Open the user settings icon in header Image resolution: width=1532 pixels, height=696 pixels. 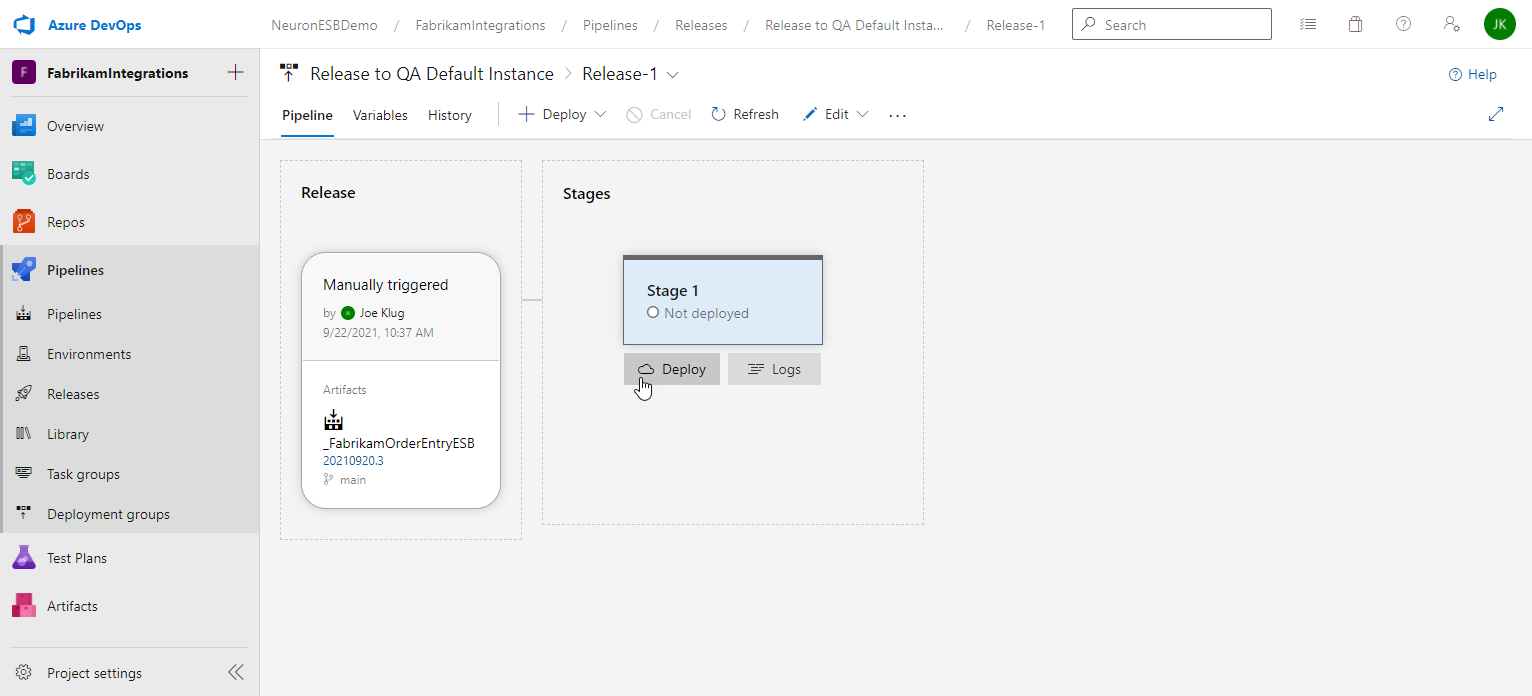[x=1452, y=24]
